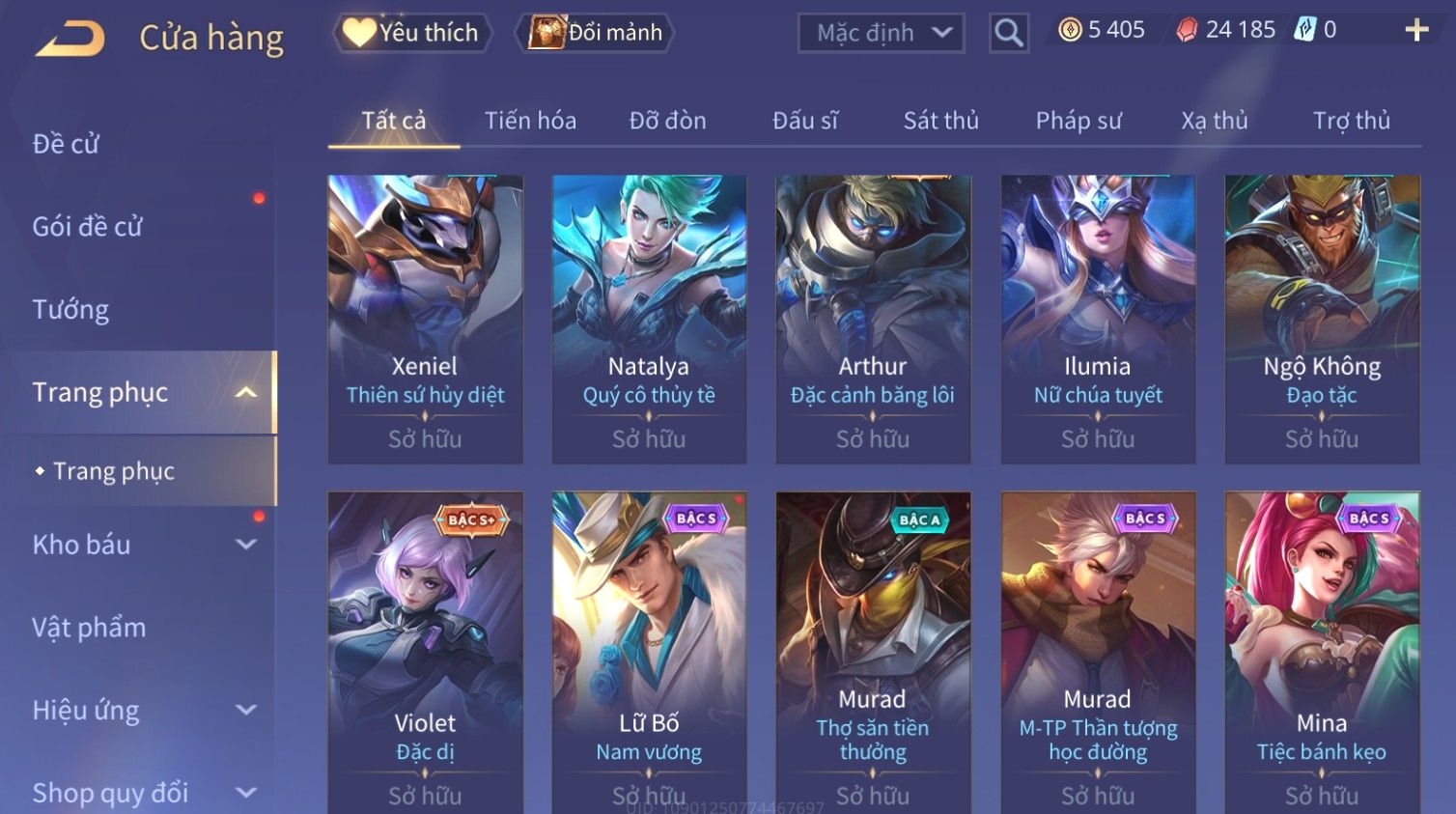Image resolution: width=1456 pixels, height=814 pixels.
Task: Click the heart Yêu thích favorites button
Action: coord(412,33)
